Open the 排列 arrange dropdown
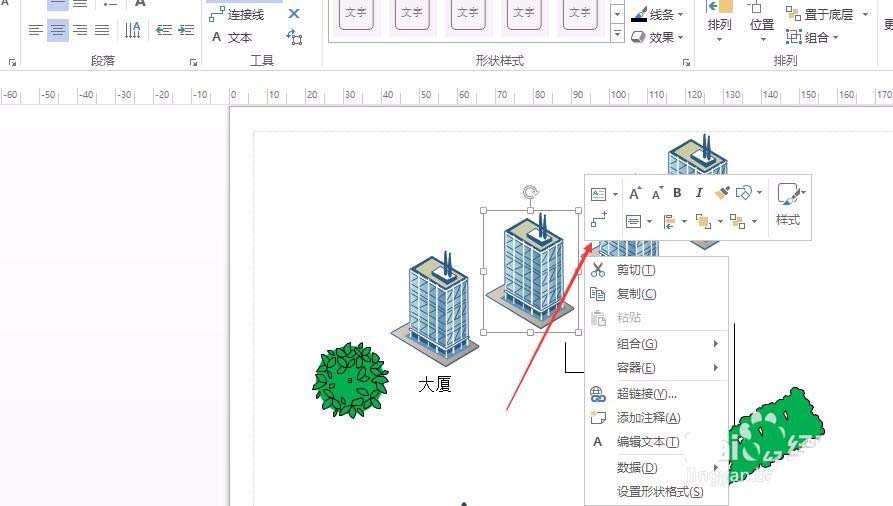The width and height of the screenshot is (893, 506). click(x=719, y=24)
